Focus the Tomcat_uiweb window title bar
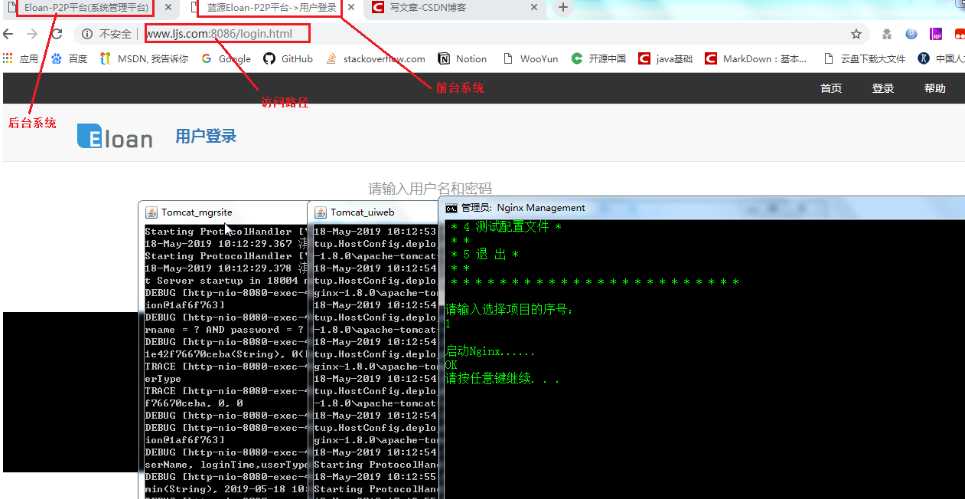This screenshot has width=965, height=499. pos(373,212)
